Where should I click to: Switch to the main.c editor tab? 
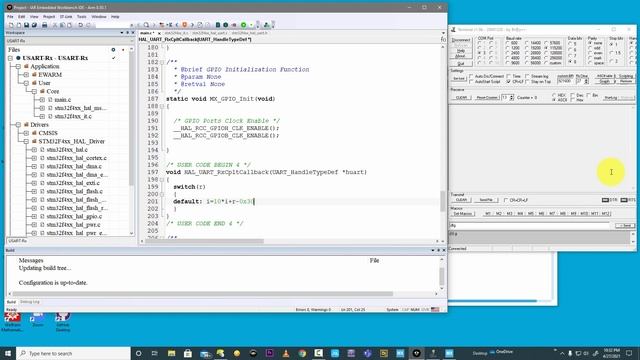[x=147, y=33]
